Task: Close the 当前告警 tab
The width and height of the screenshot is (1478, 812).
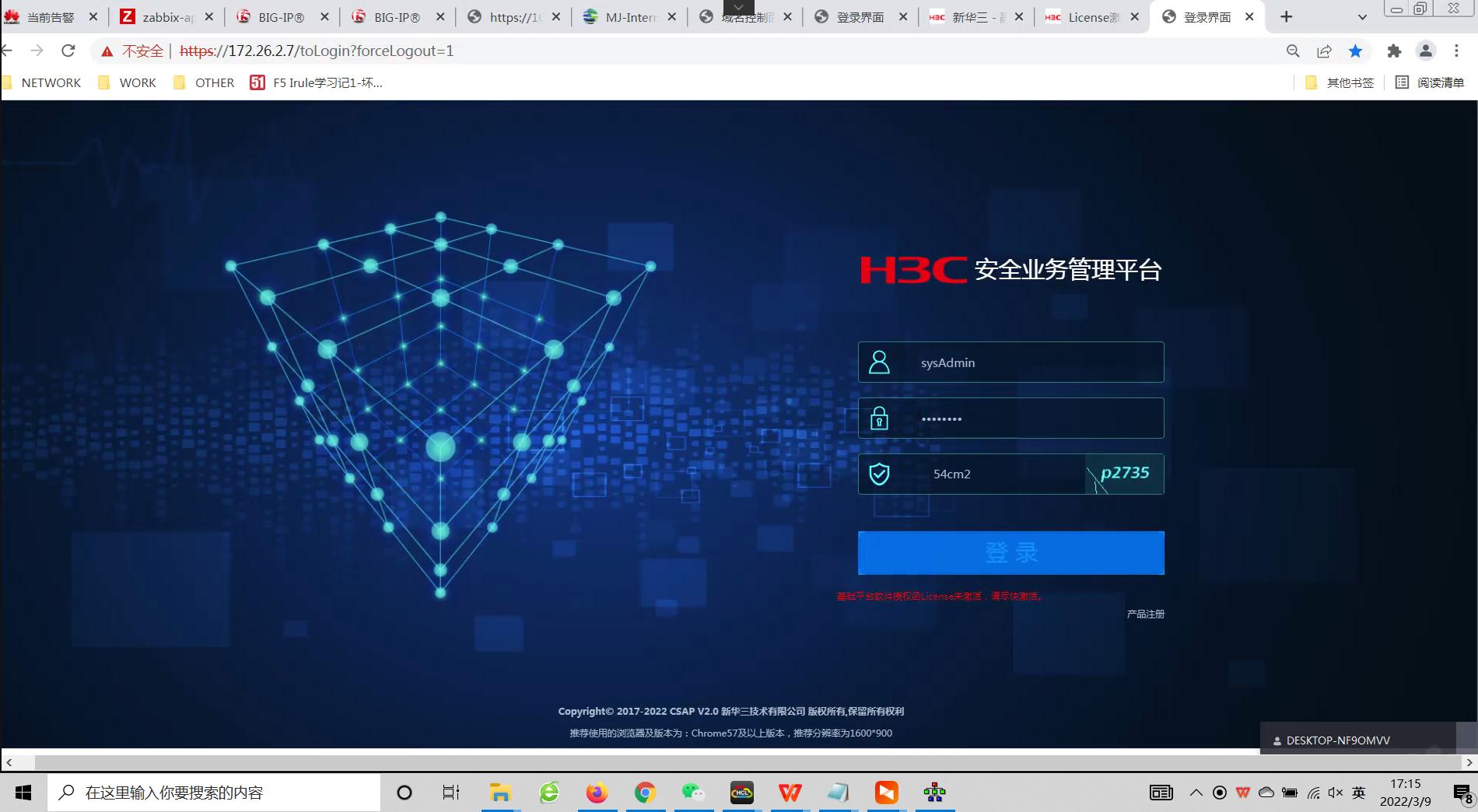Action: (x=93, y=17)
